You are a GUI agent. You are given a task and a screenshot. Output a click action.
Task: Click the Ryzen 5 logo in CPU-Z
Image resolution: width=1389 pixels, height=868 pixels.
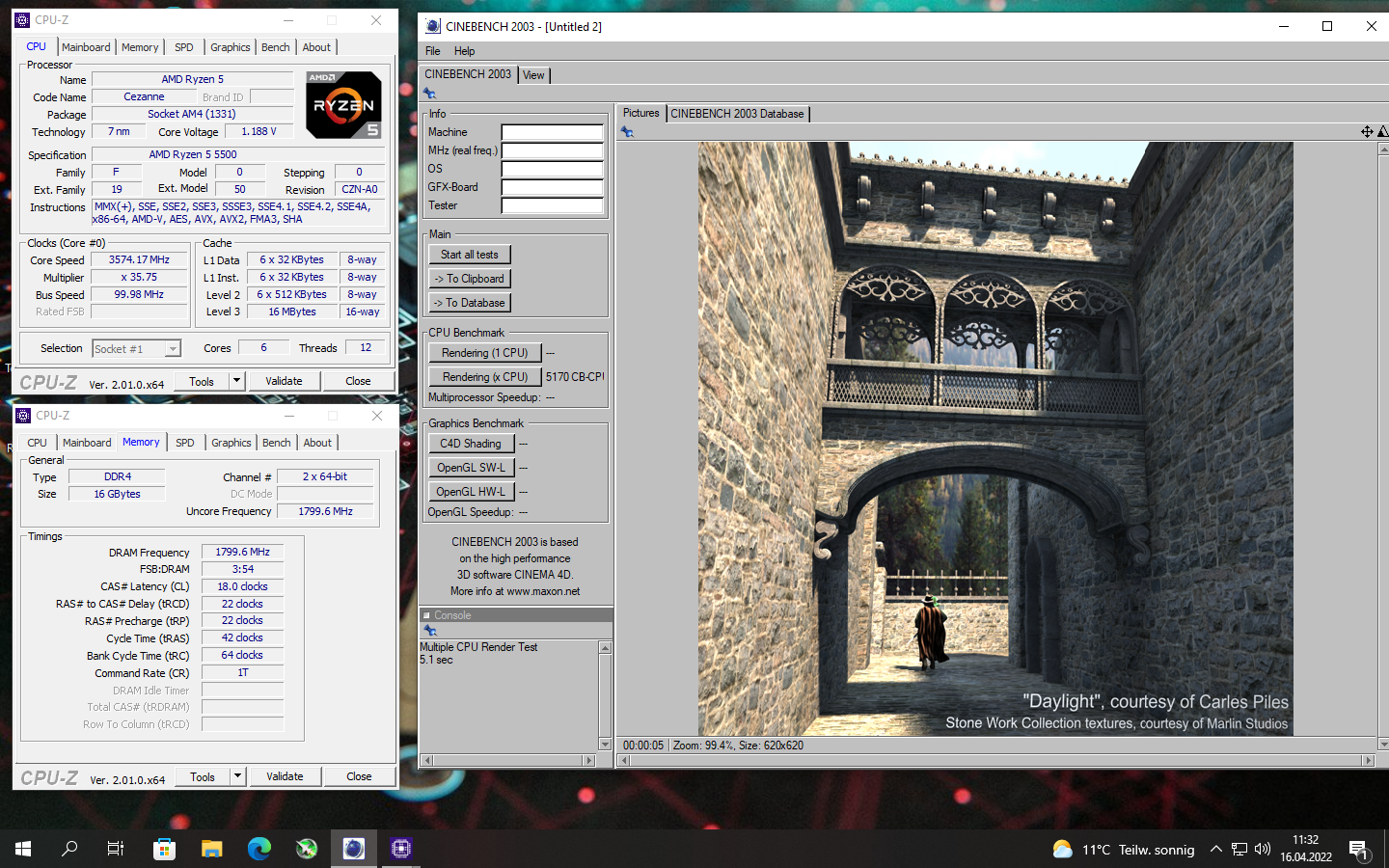point(344,105)
